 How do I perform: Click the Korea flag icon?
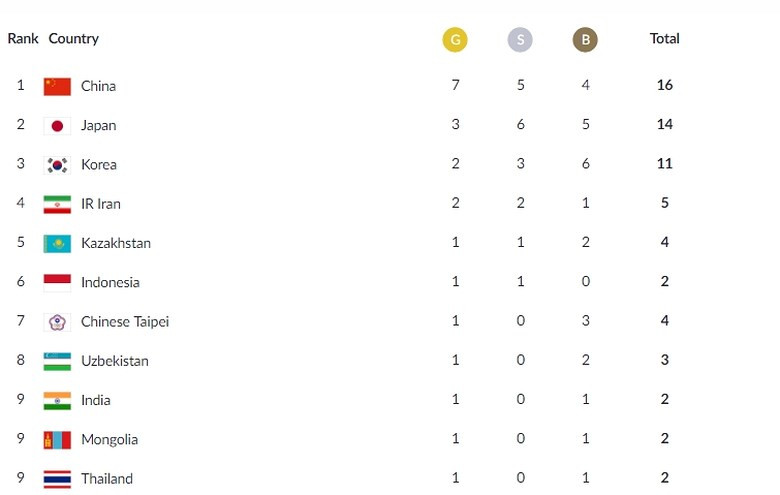(x=57, y=165)
